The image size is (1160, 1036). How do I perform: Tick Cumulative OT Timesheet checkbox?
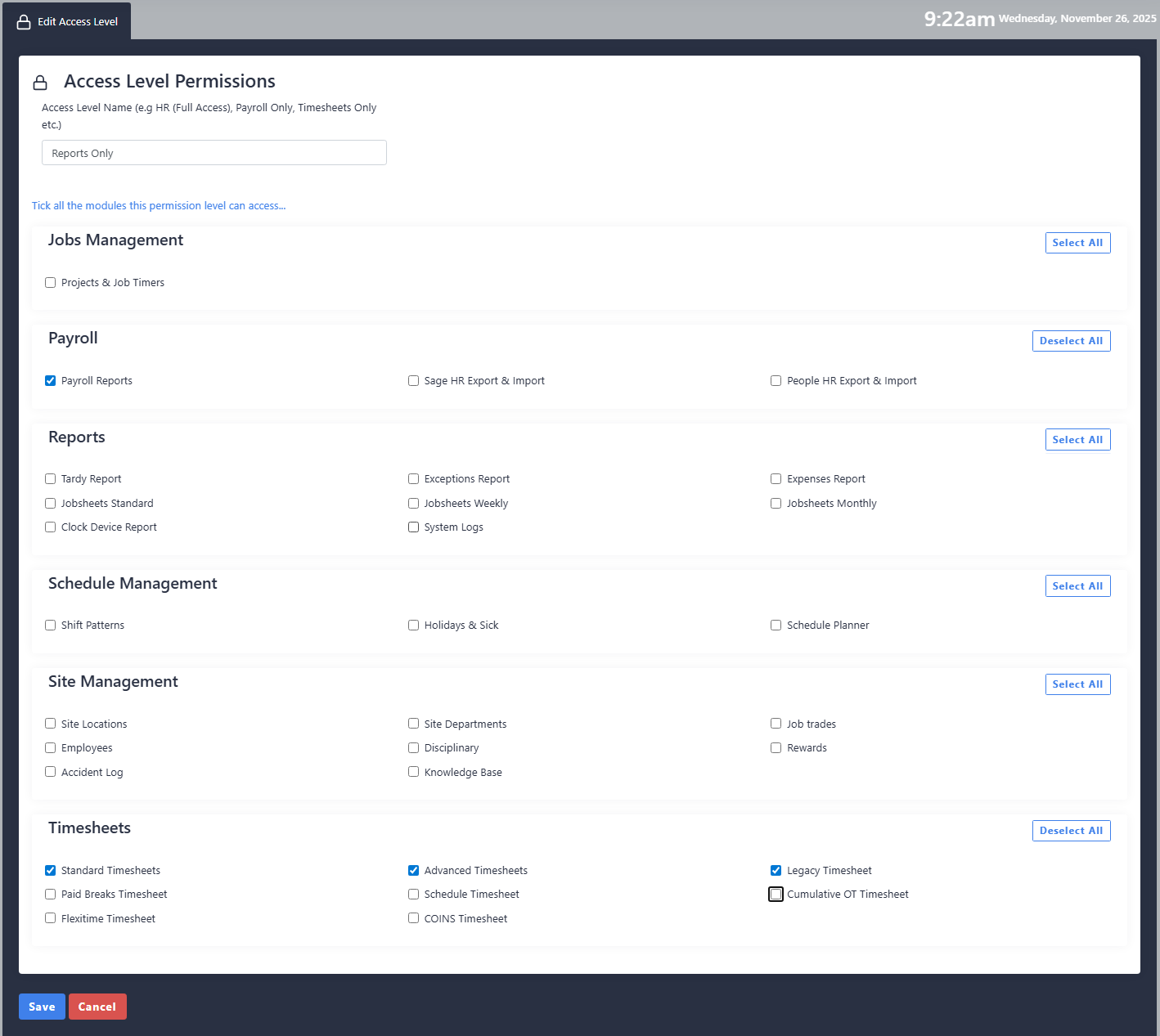[776, 895]
